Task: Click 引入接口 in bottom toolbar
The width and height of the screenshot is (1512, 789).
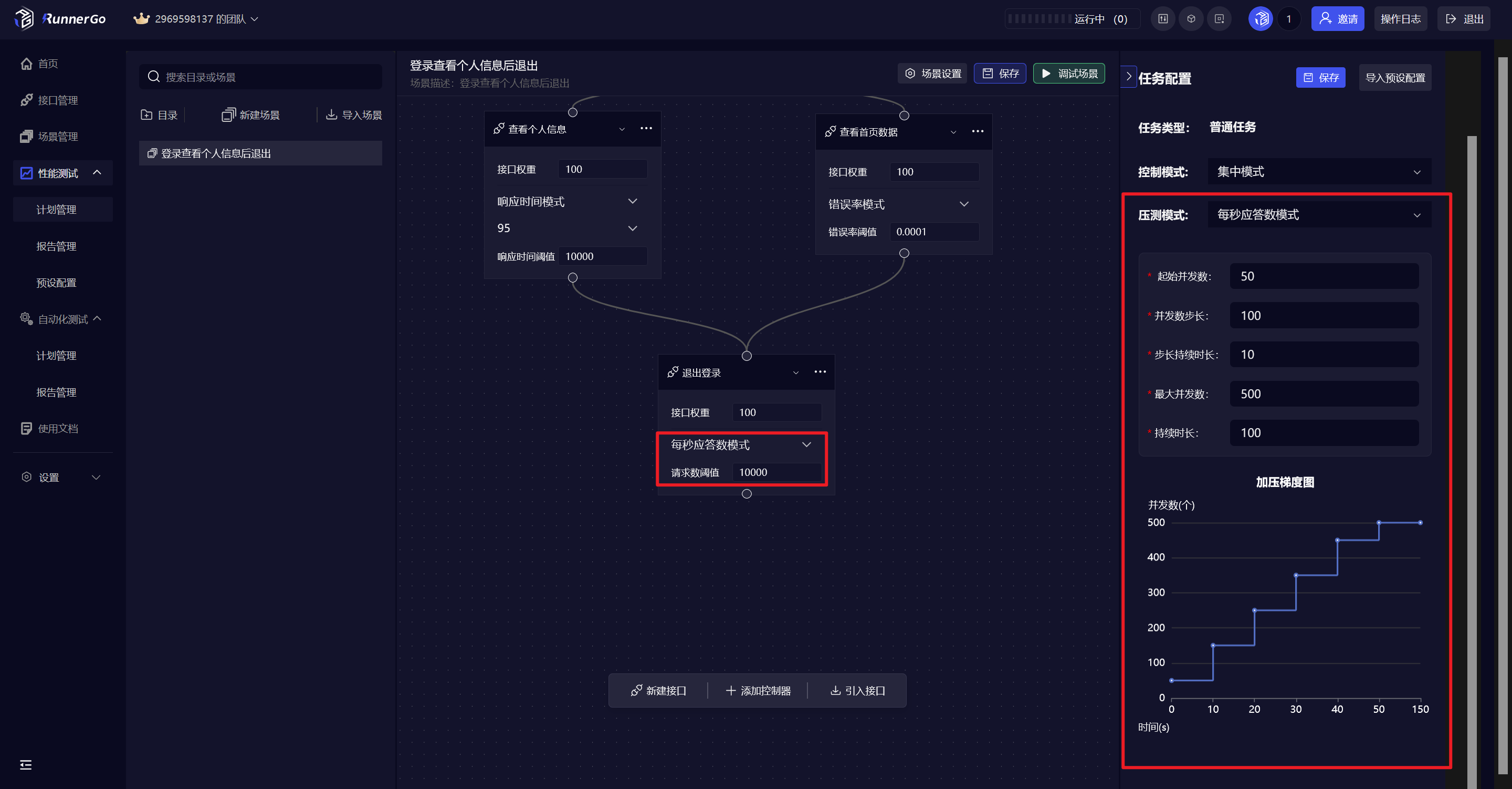Action: (857, 690)
